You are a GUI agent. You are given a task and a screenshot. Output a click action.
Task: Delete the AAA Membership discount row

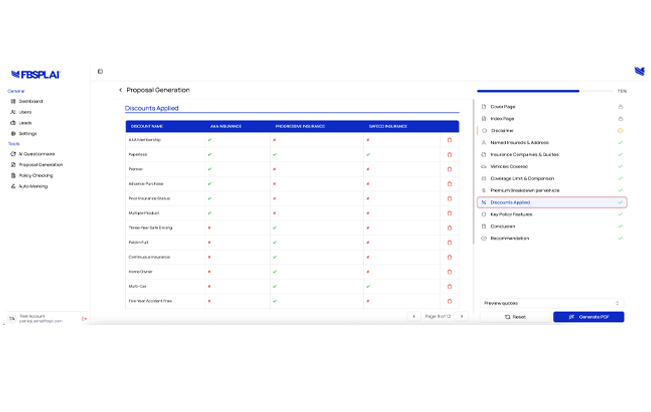coord(449,140)
